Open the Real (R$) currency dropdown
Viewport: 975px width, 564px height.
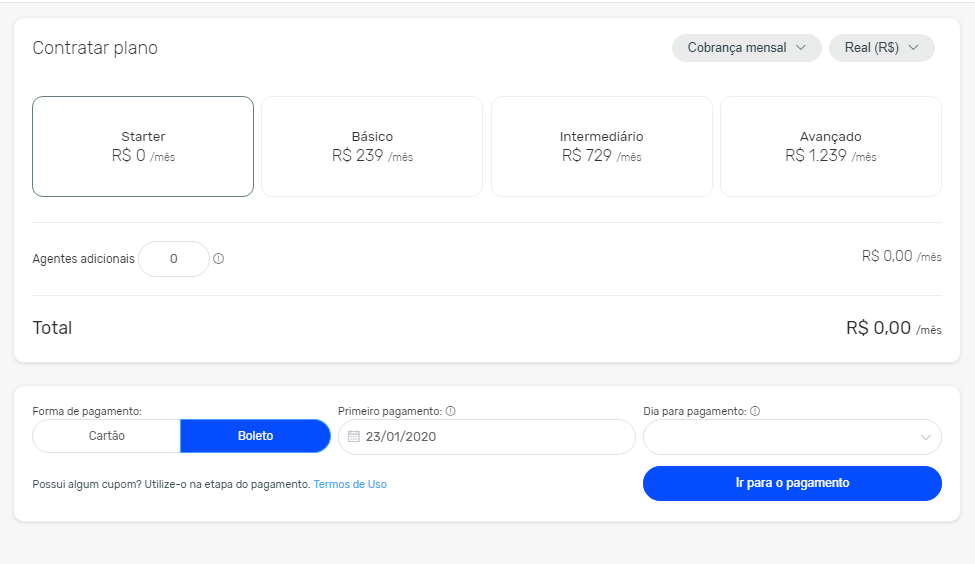pyautogui.click(x=882, y=48)
